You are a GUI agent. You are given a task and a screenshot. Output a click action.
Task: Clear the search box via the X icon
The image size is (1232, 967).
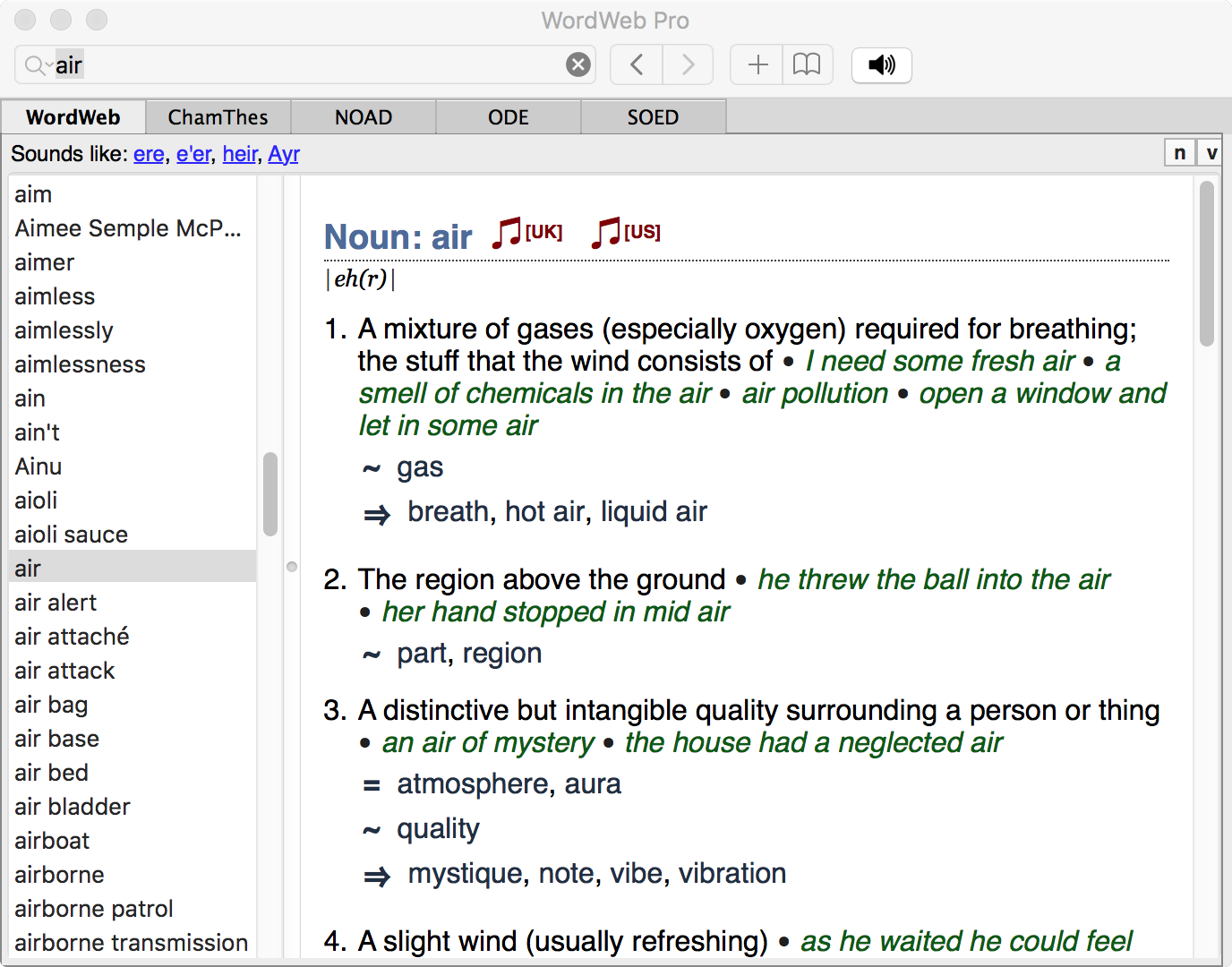(577, 64)
